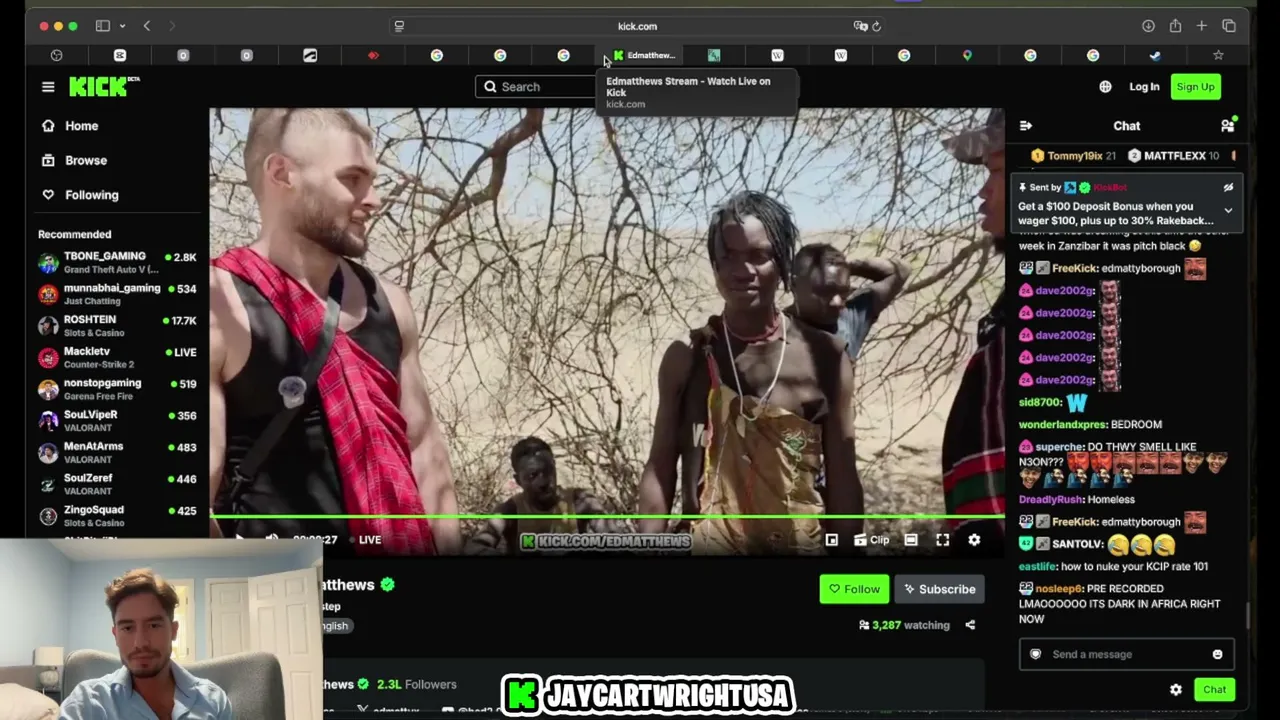Click the wonderlandxpres username in chat

pyautogui.click(x=1062, y=425)
